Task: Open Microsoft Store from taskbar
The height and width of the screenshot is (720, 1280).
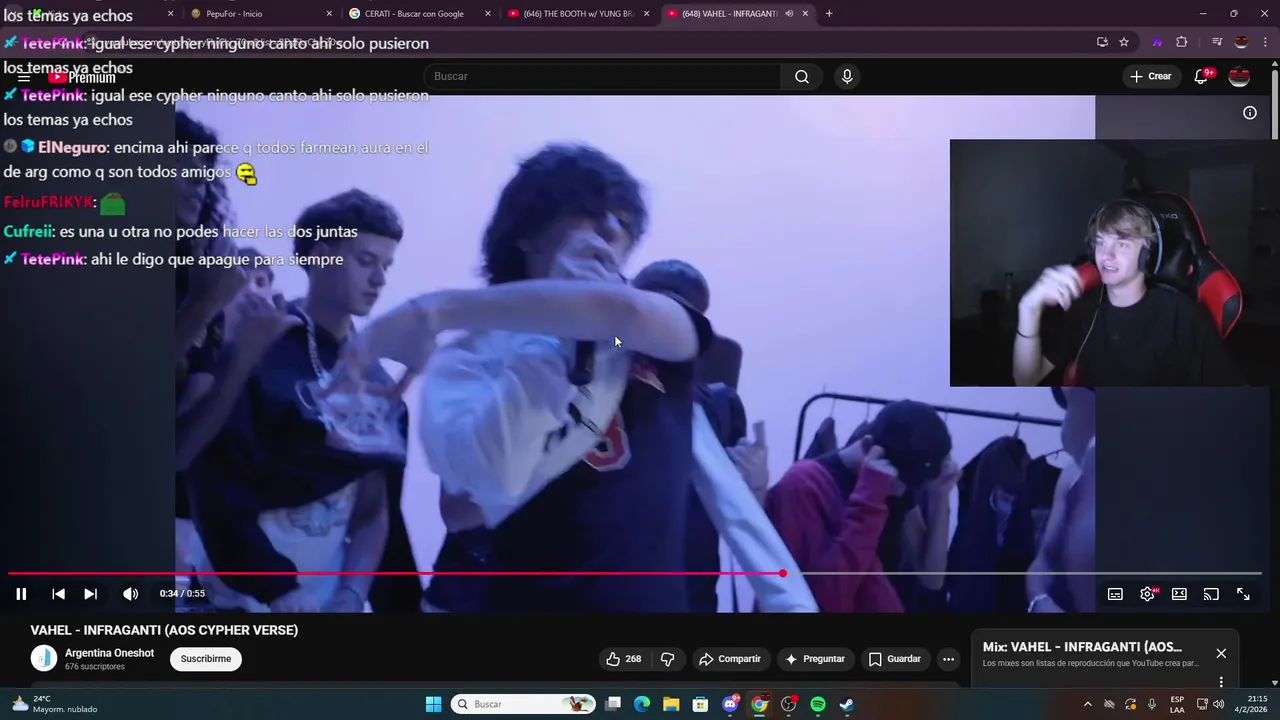Action: 701,704
